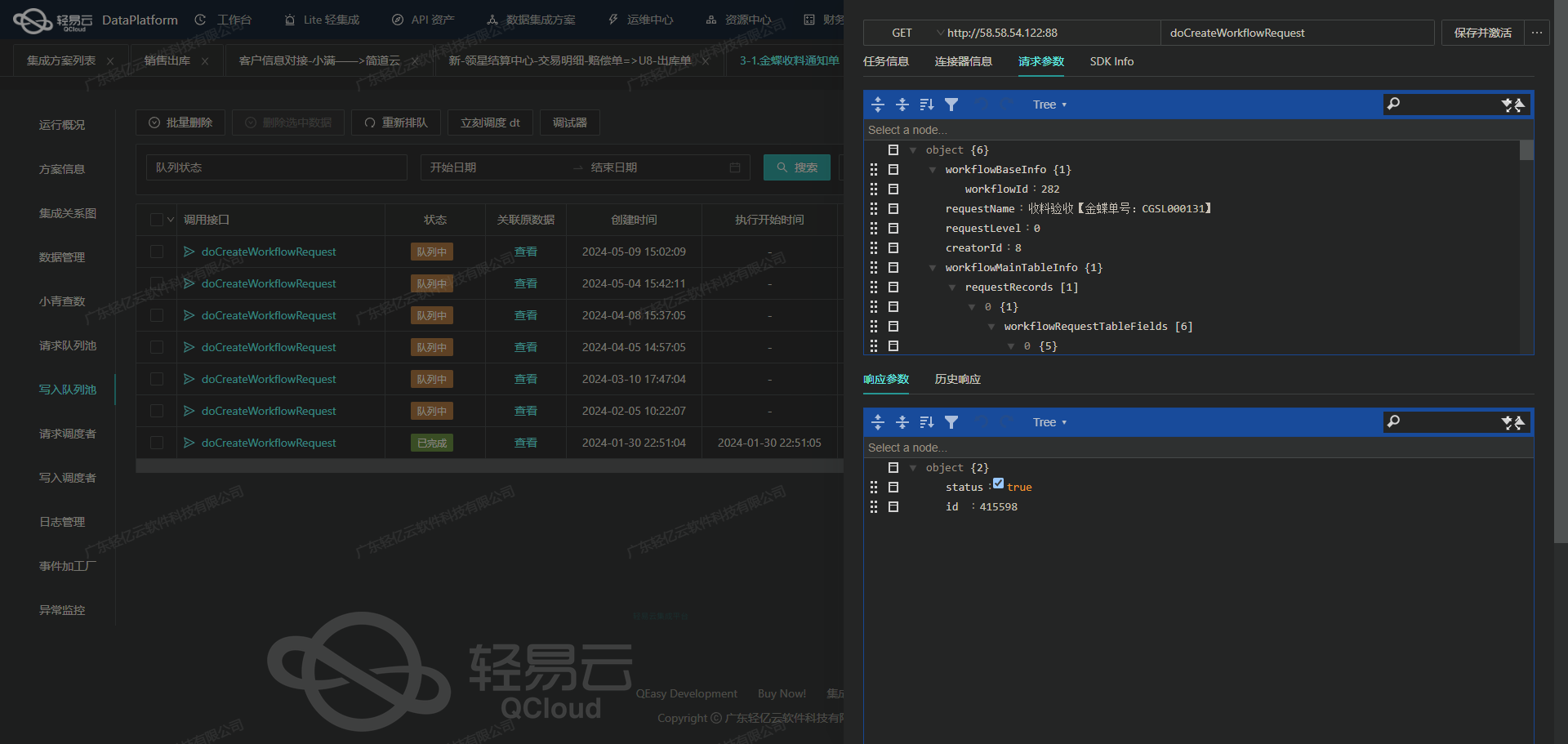The height and width of the screenshot is (744, 1568).
Task: Redo action in request params editor
Action: point(1007,105)
